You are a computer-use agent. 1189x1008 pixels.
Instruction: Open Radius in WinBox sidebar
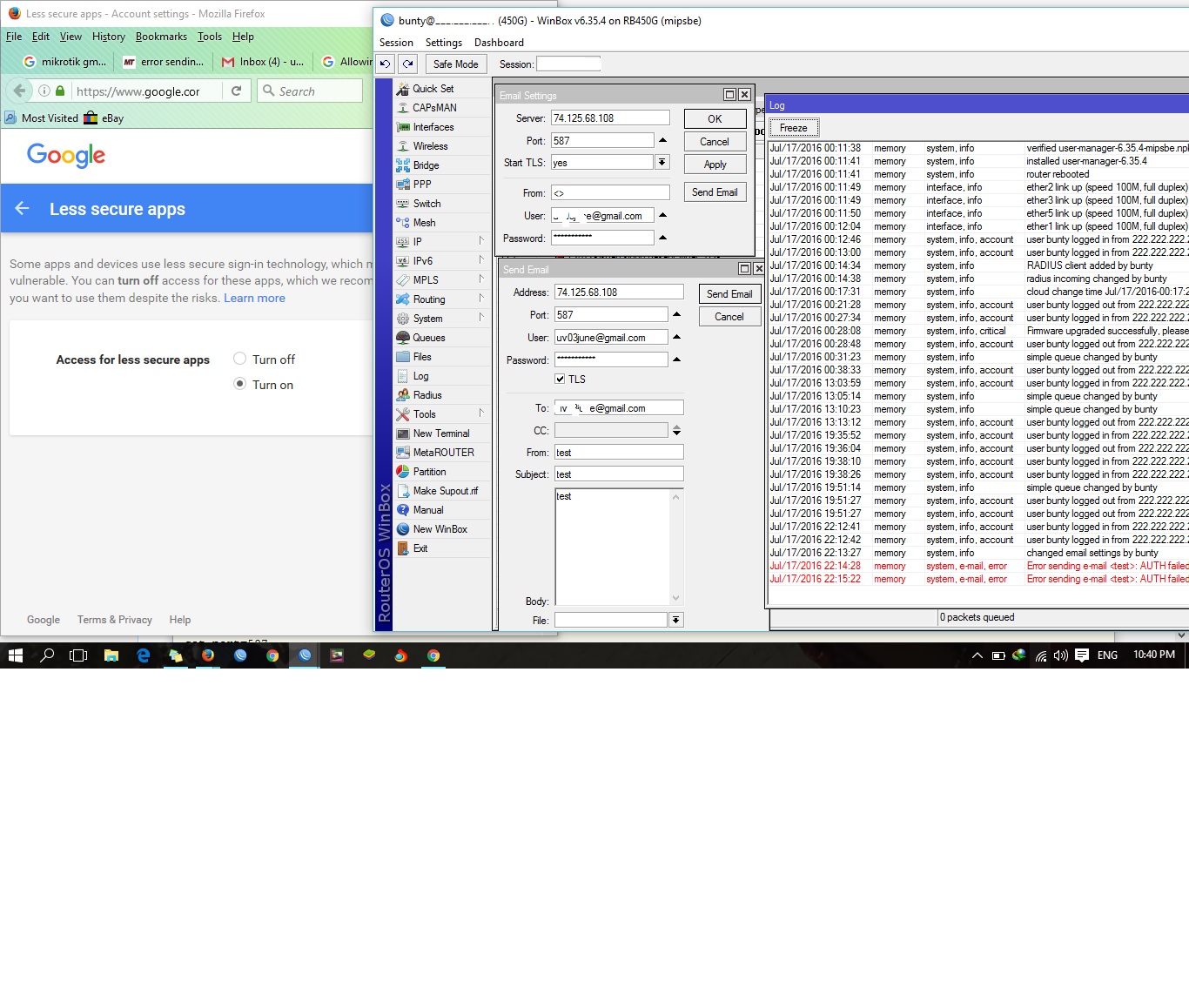[427, 395]
